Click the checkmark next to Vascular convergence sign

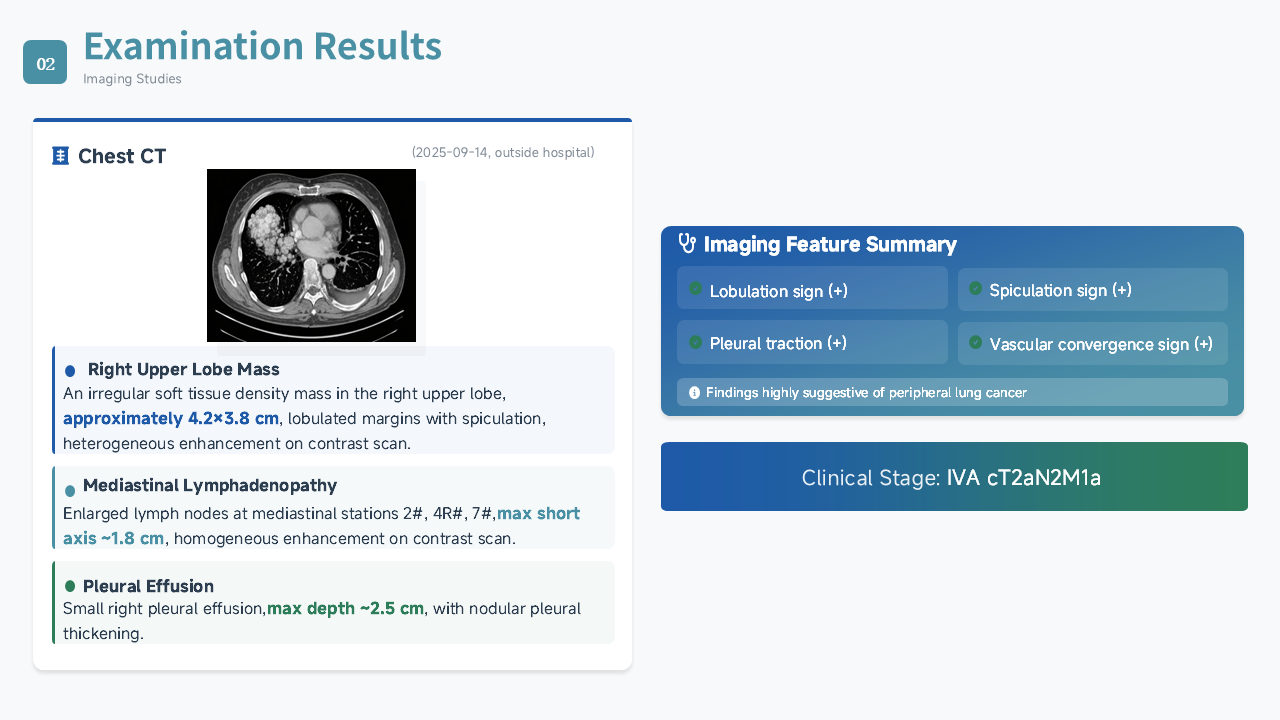(x=975, y=342)
